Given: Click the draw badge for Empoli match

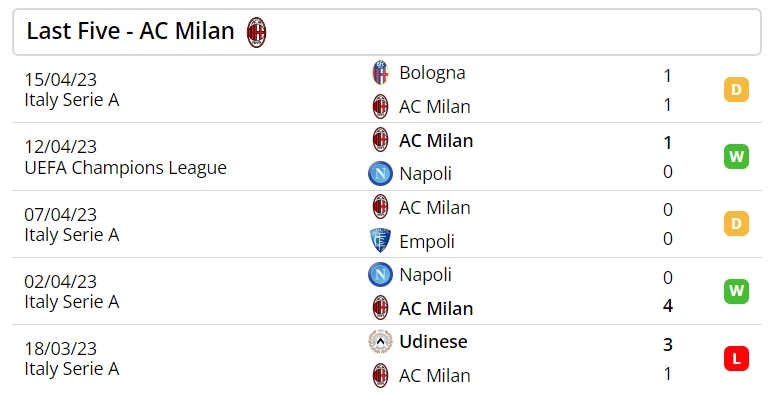Looking at the screenshot, I should point(736,224).
